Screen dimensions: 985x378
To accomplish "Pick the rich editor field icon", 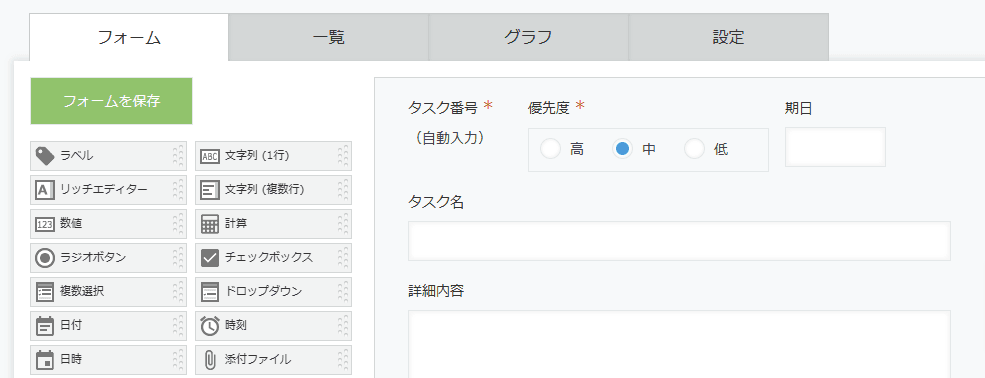I will coord(45,190).
